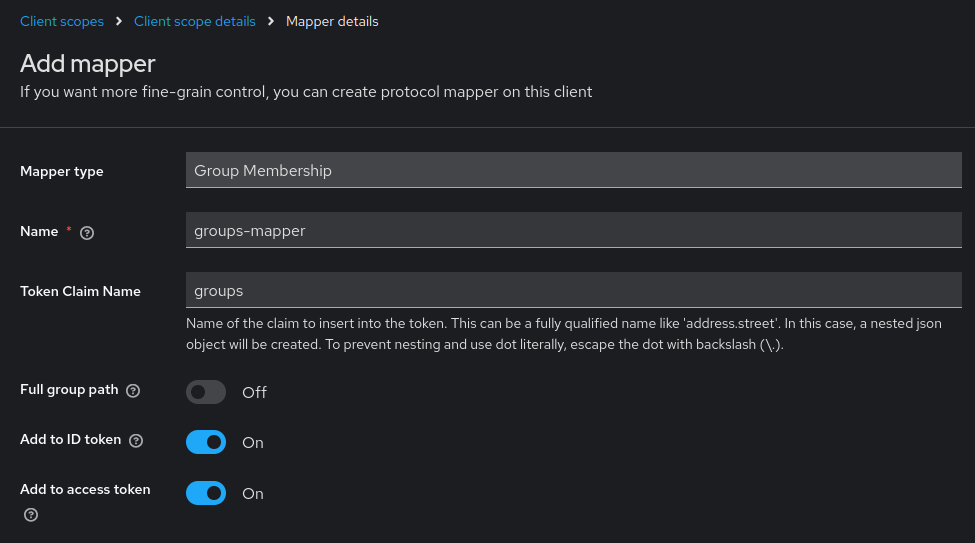
Task: Show help for Add to access token
Action: pos(31,514)
